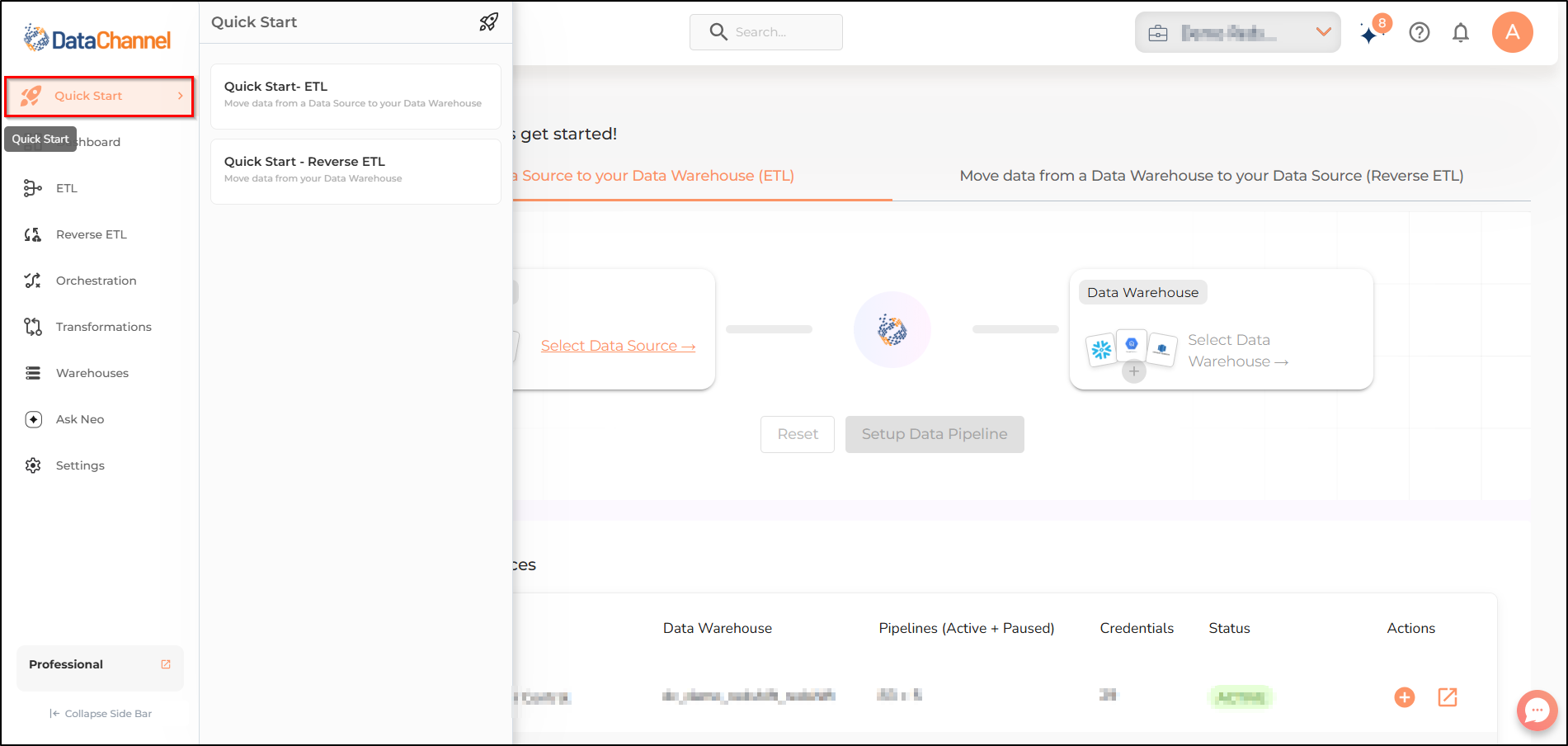1568x746 pixels.
Task: Open the sparkle AI updates icon
Action: click(1370, 34)
